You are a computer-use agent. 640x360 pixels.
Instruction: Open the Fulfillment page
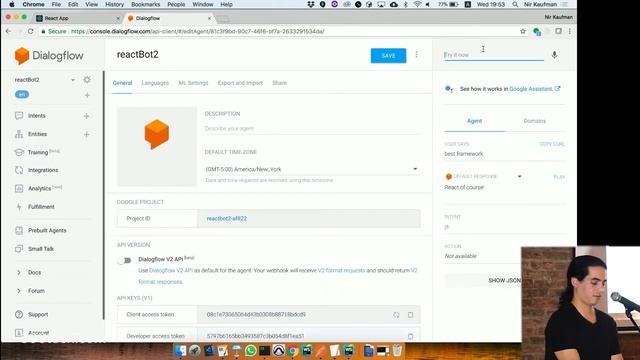coord(41,207)
